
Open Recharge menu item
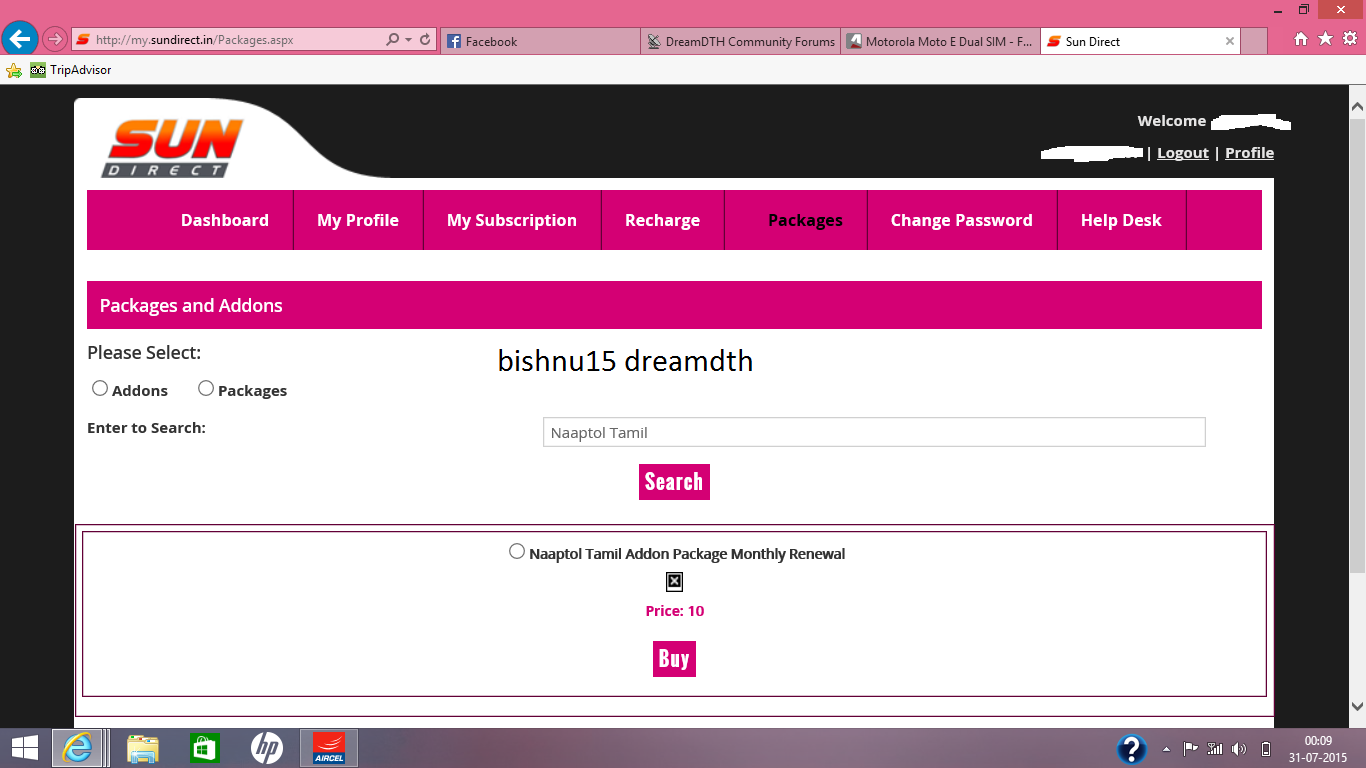[662, 220]
